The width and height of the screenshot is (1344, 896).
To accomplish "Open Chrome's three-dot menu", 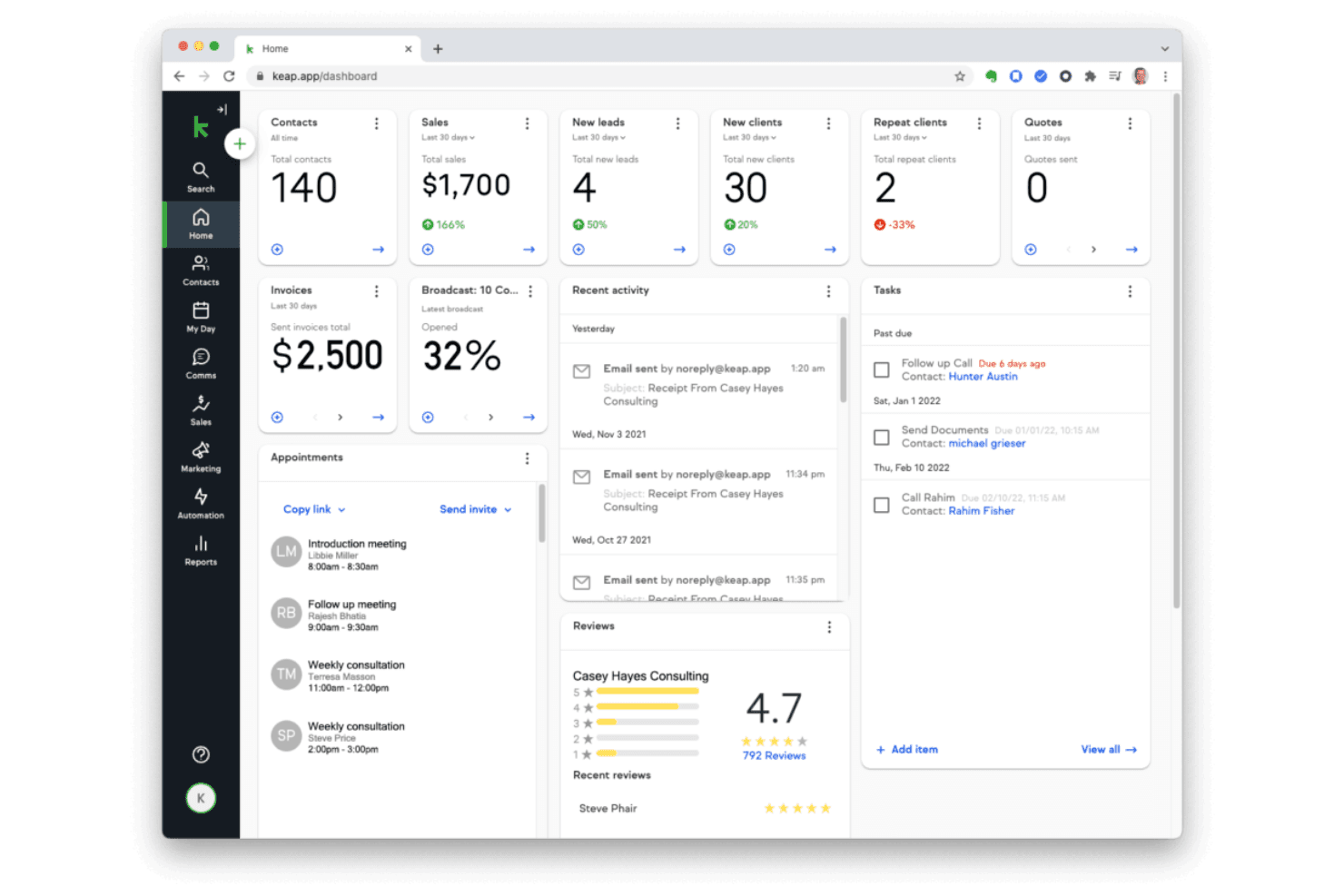I will [1165, 76].
